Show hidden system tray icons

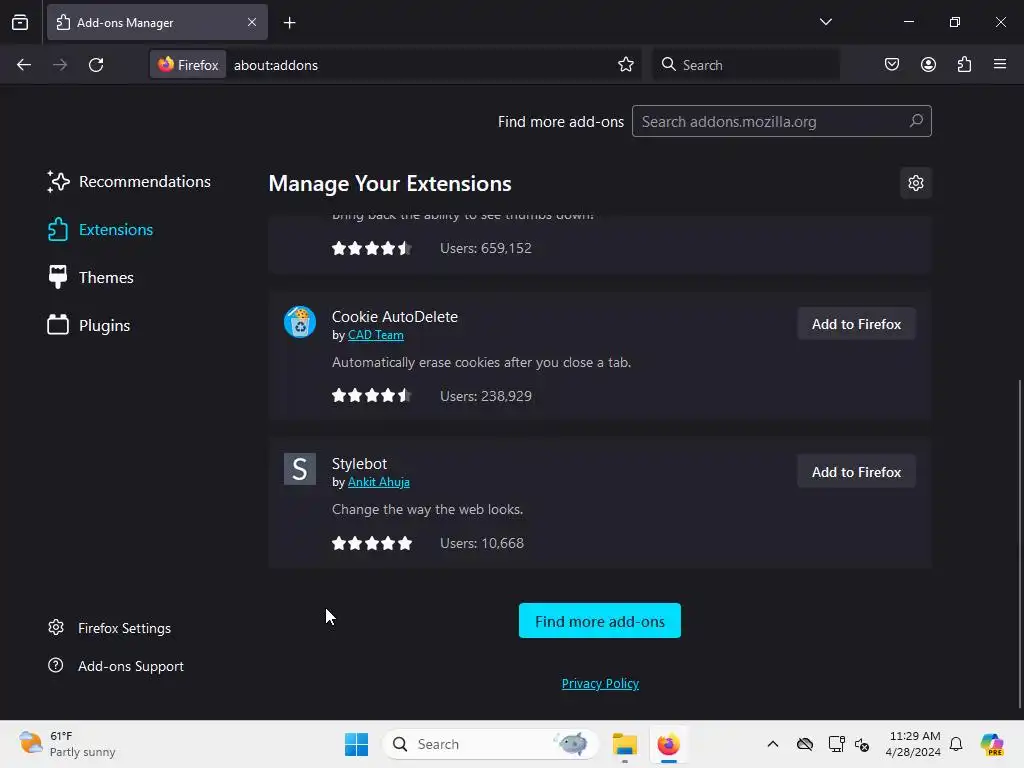coord(773,744)
